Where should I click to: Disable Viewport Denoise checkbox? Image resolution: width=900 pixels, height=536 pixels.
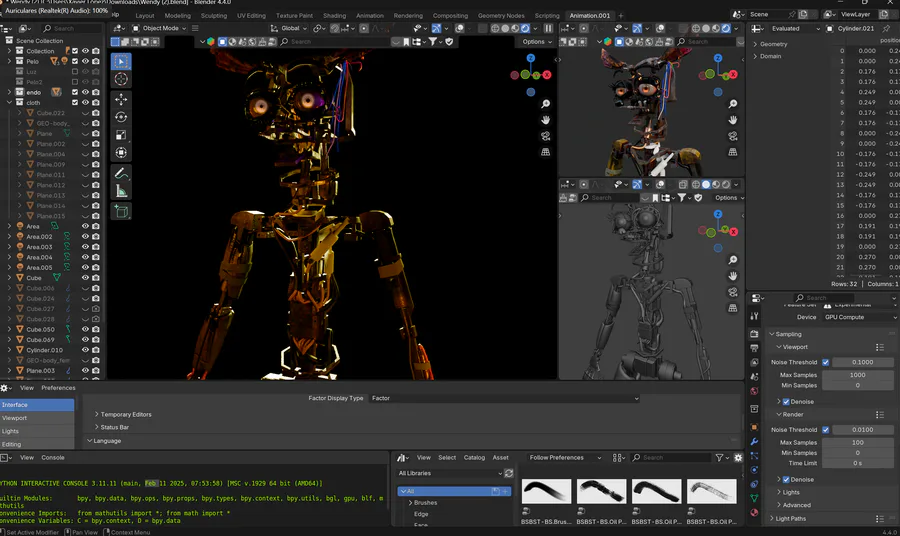pyautogui.click(x=786, y=402)
